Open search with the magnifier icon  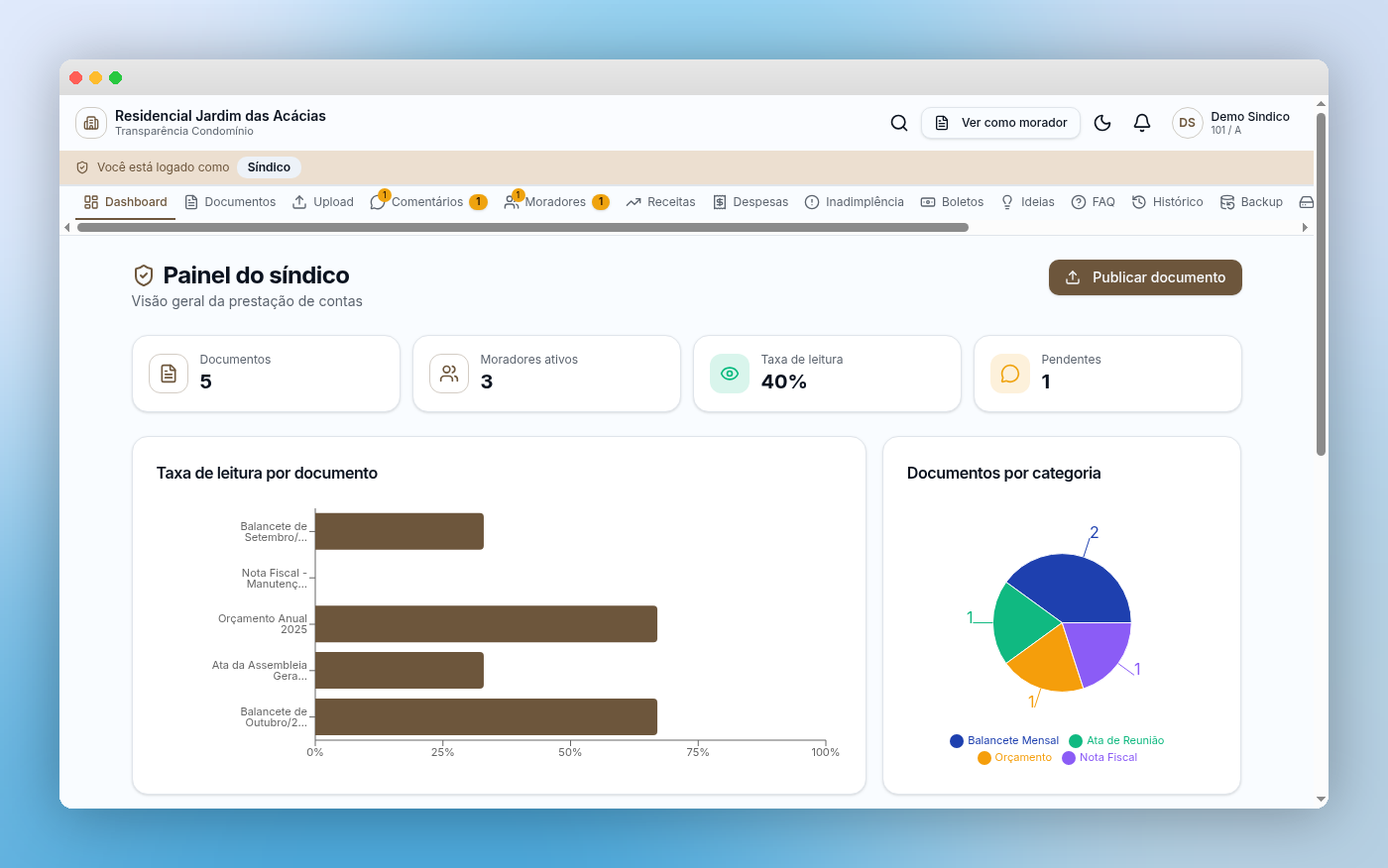point(899,123)
